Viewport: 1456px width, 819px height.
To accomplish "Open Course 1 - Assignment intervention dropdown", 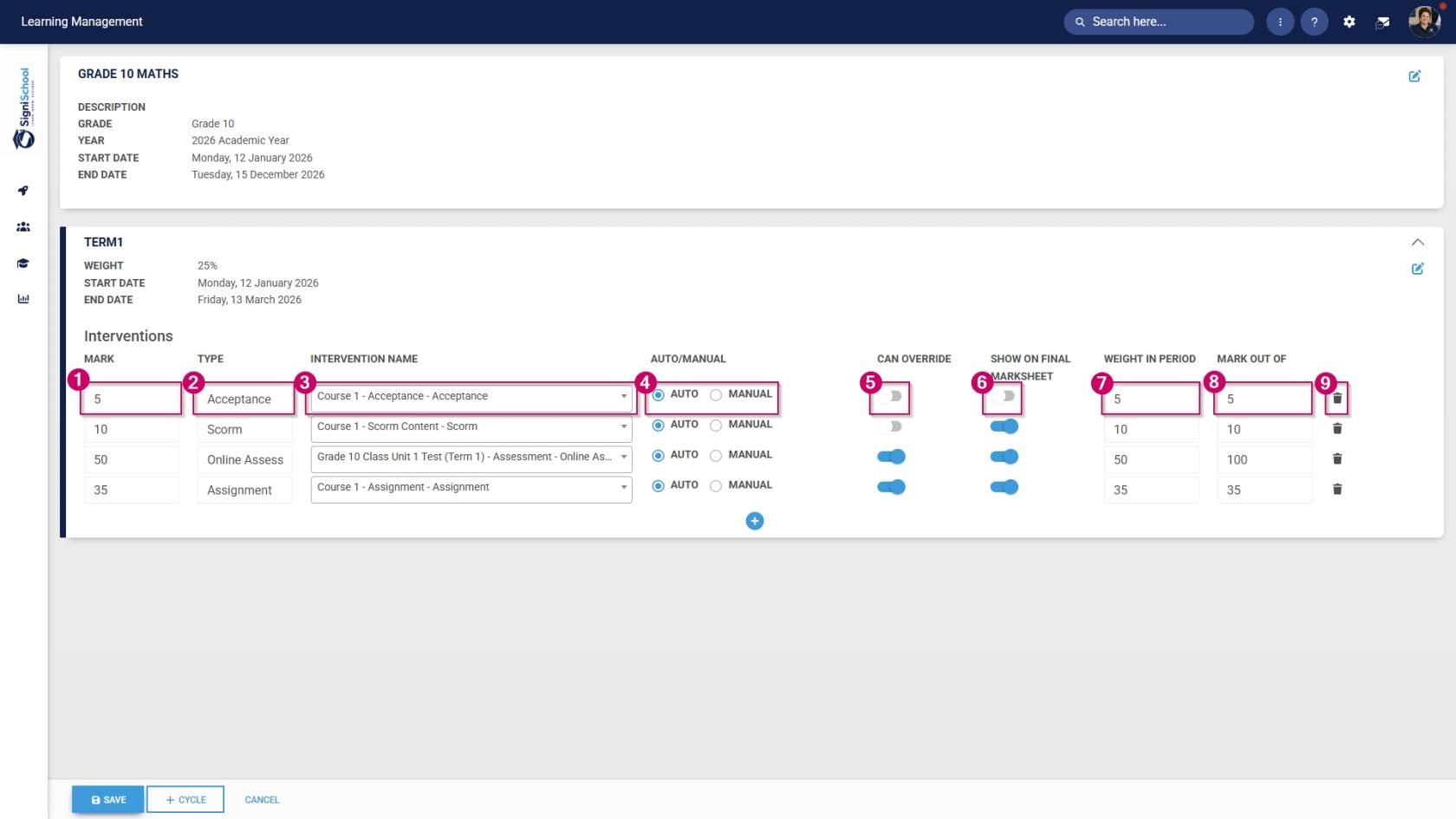I will click(471, 489).
